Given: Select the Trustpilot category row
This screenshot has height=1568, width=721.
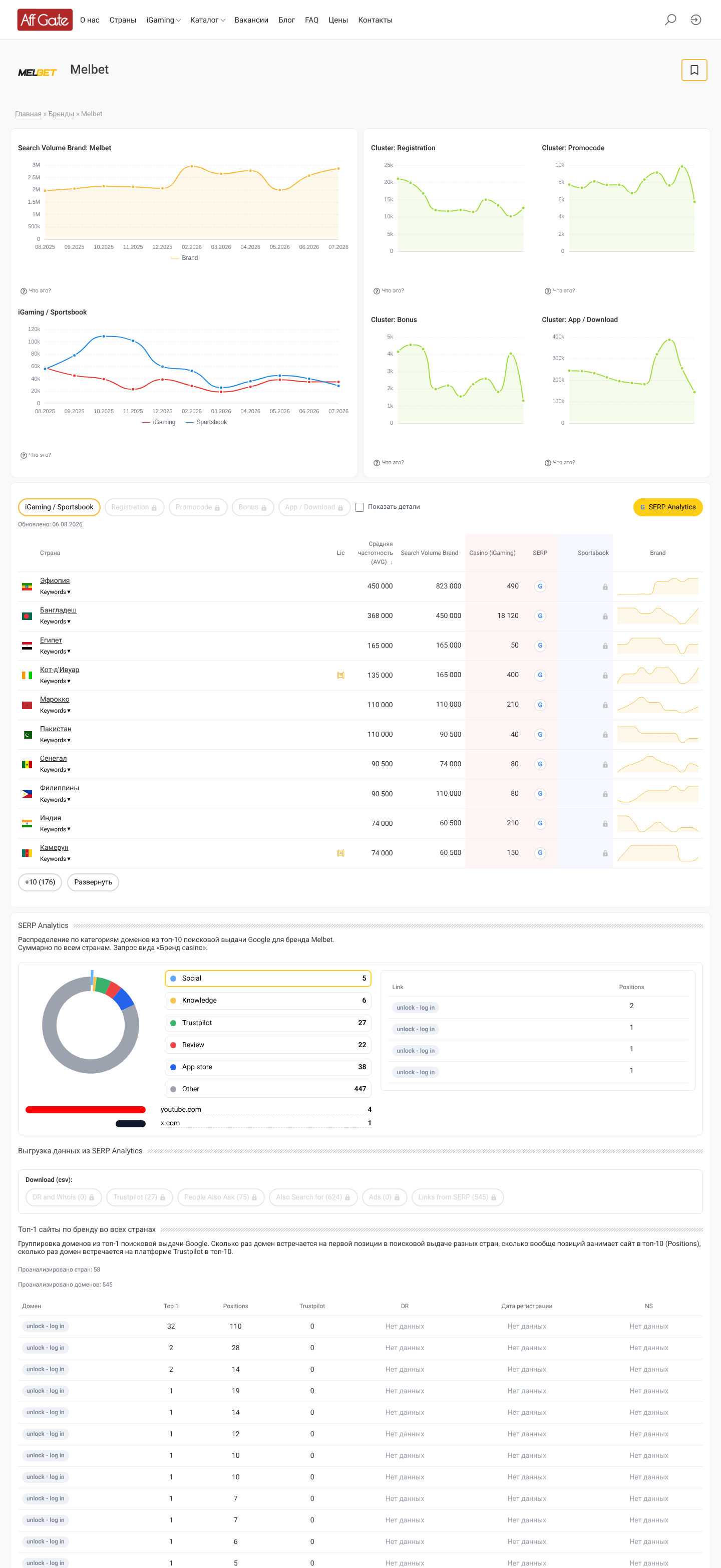Looking at the screenshot, I should pyautogui.click(x=268, y=1023).
